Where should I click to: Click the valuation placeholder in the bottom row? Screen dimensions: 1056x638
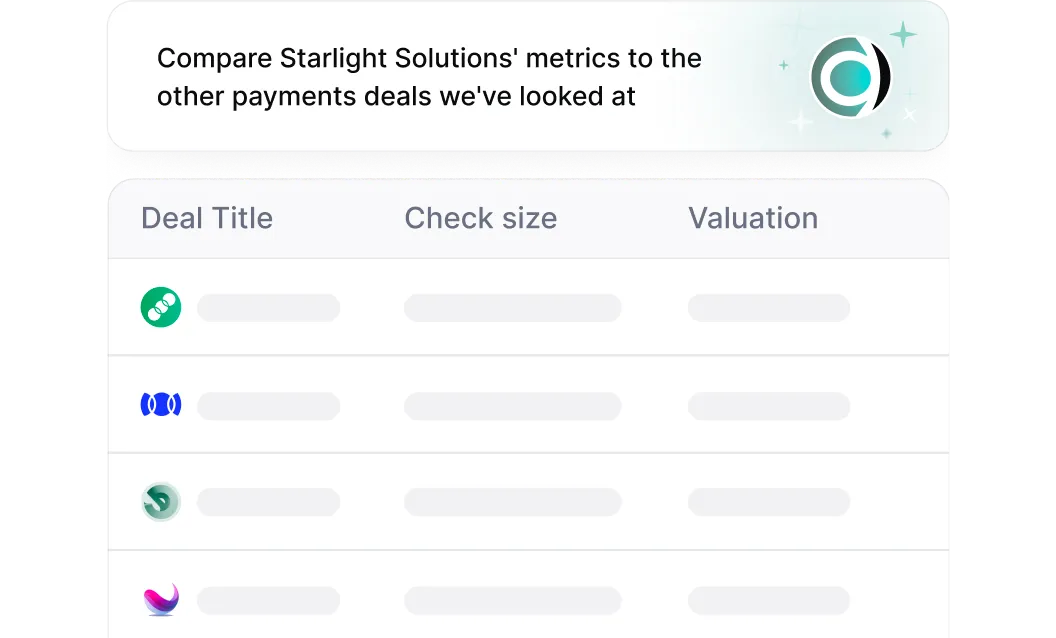point(769,600)
